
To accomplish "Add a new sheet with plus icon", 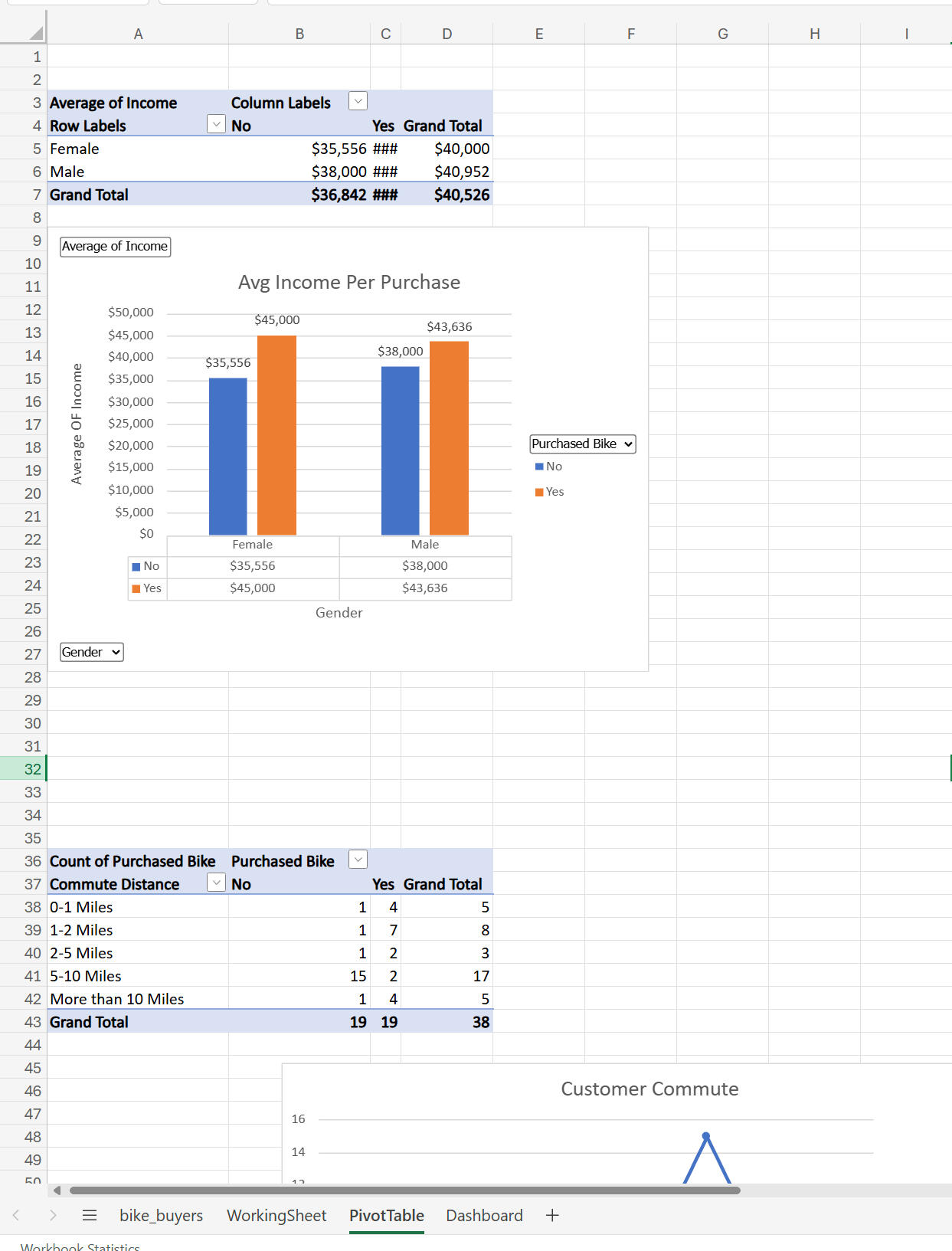I will pos(552,1215).
